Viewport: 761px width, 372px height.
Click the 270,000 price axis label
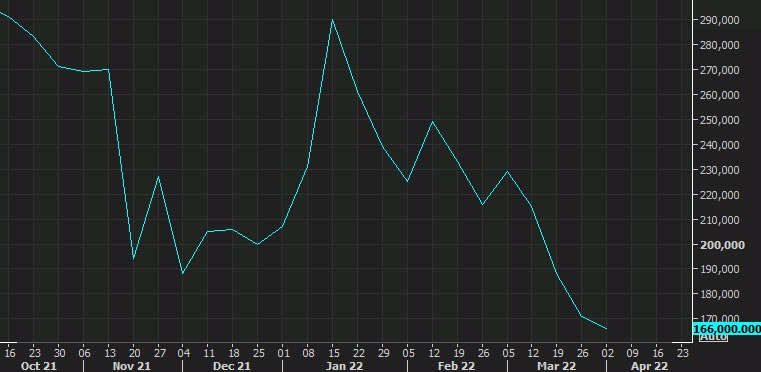point(720,70)
